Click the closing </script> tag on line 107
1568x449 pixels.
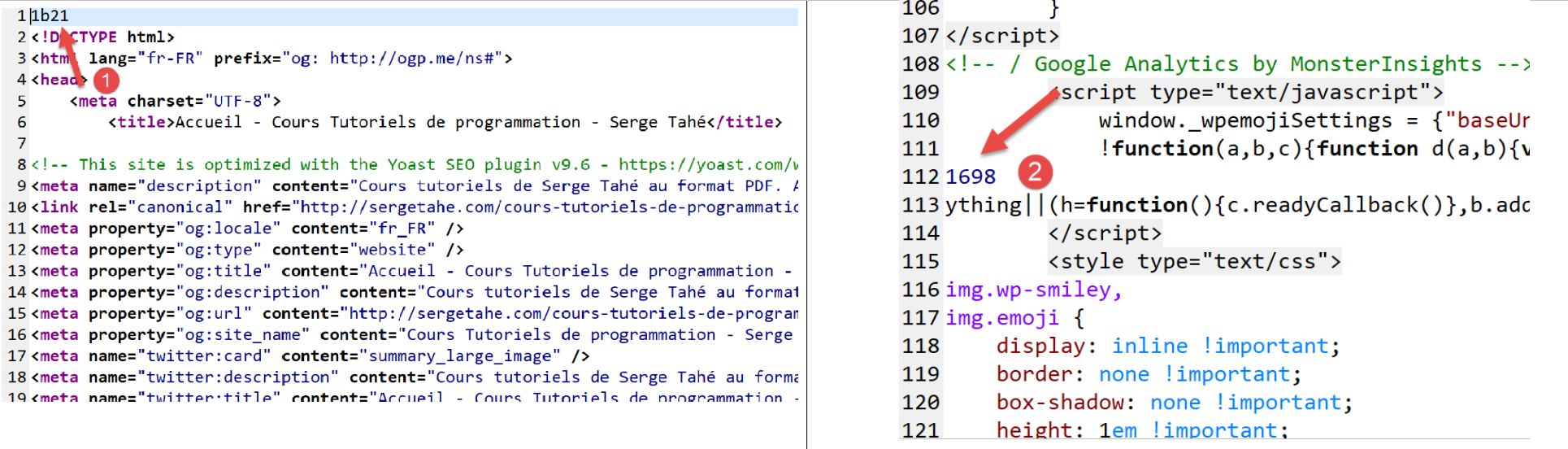click(1002, 36)
